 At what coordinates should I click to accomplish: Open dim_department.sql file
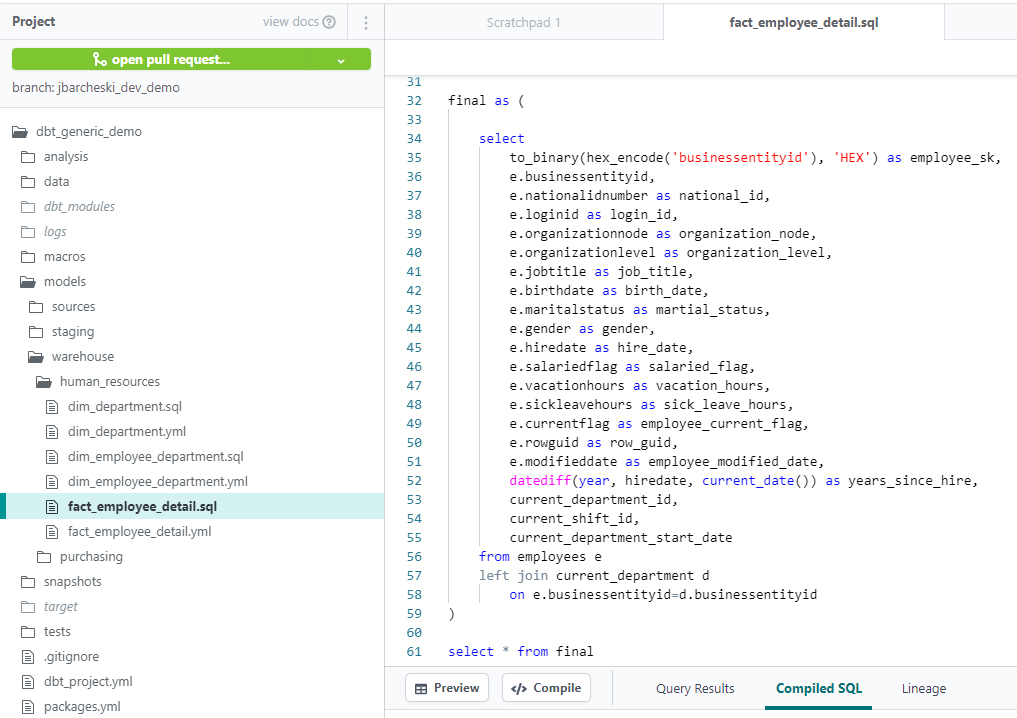[125, 407]
